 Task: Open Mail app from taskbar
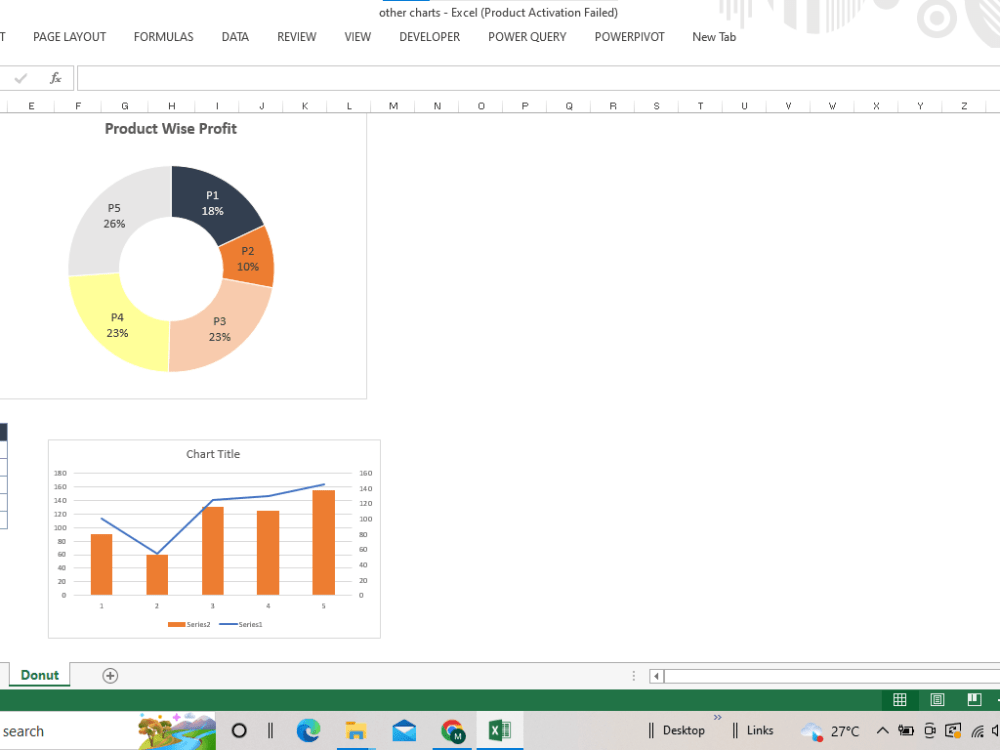(404, 731)
